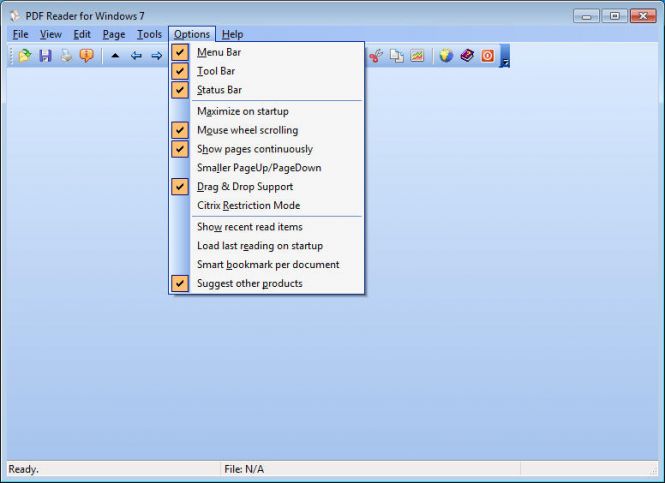Open the Page menu

(114, 34)
